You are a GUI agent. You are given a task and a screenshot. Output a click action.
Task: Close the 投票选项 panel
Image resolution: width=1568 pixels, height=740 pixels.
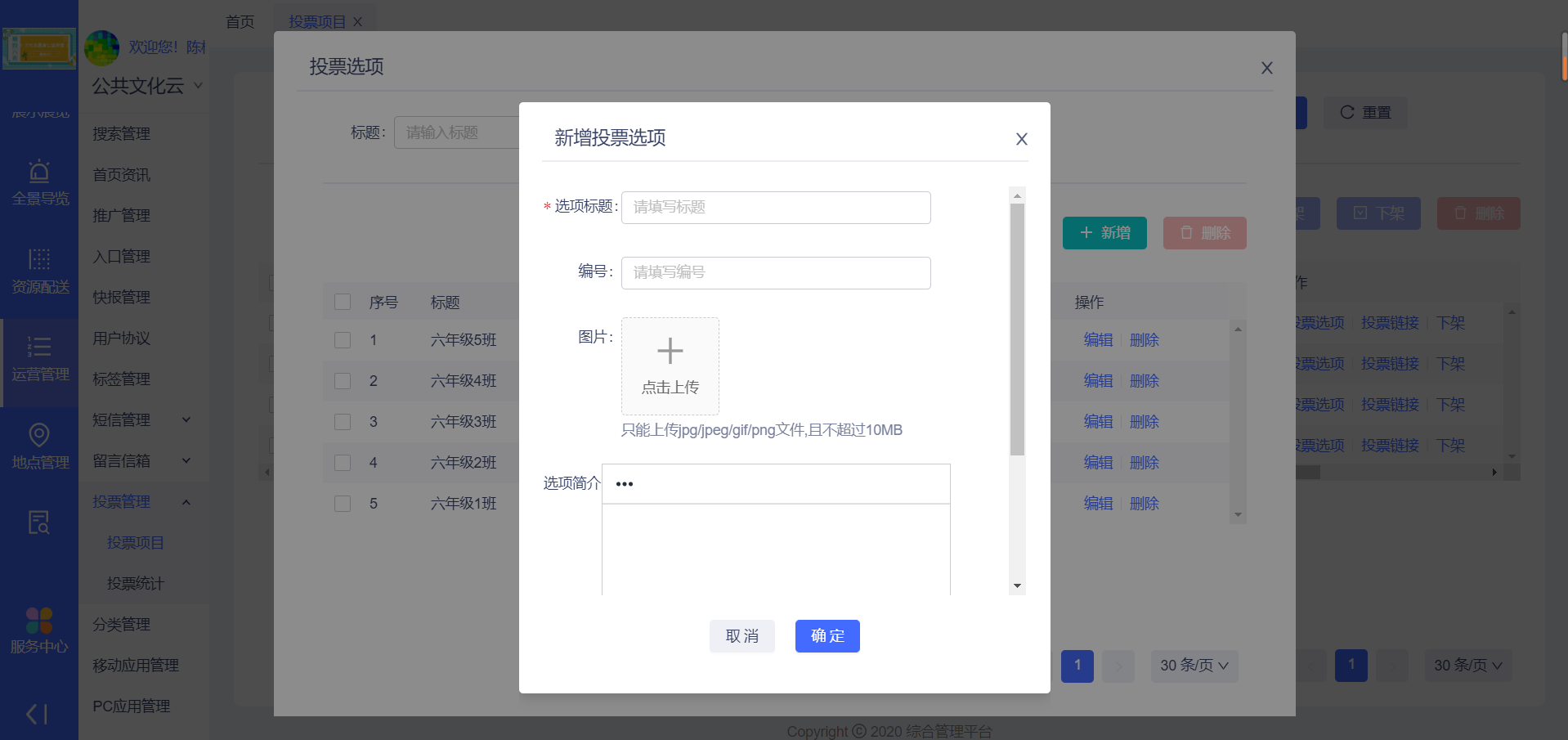pyautogui.click(x=1266, y=68)
